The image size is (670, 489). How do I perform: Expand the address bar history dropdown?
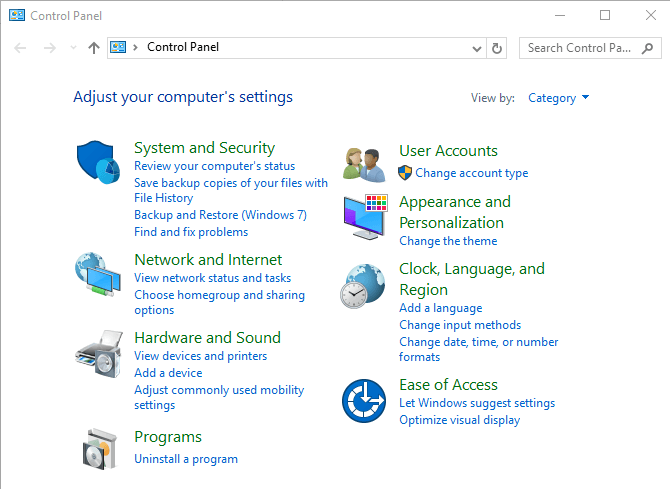click(x=477, y=49)
